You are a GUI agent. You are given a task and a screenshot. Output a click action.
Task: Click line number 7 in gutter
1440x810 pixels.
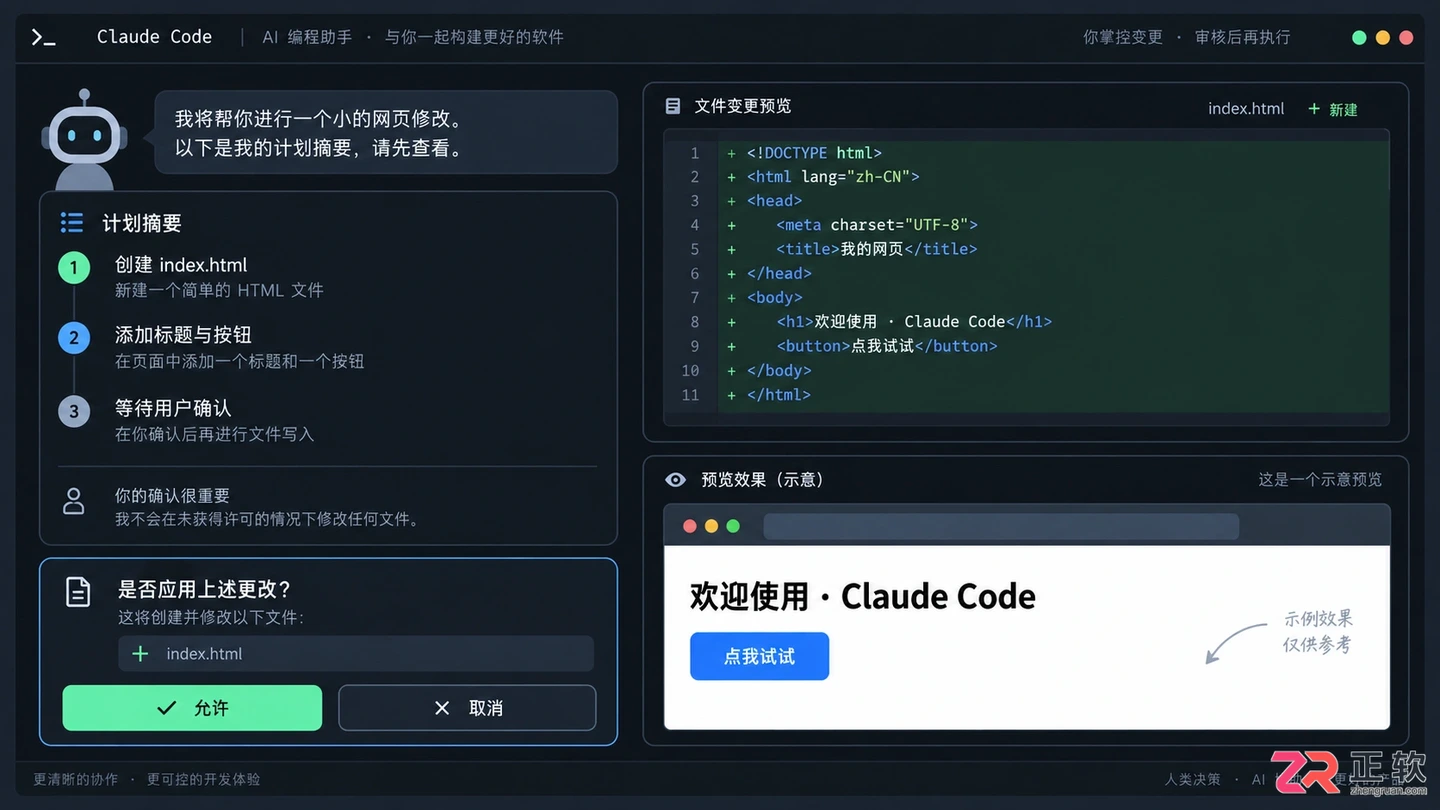[695, 298]
